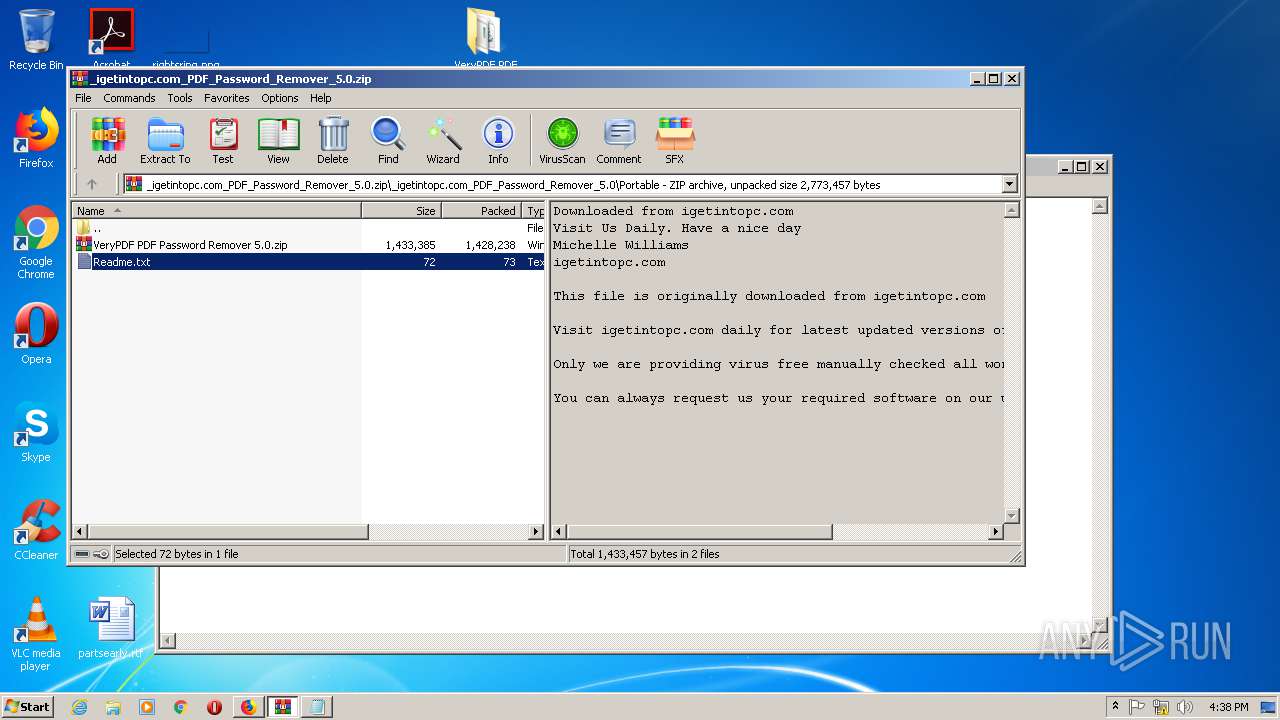The width and height of the screenshot is (1280, 720).
Task: Click the Chrome taskbar icon
Action: [x=180, y=707]
